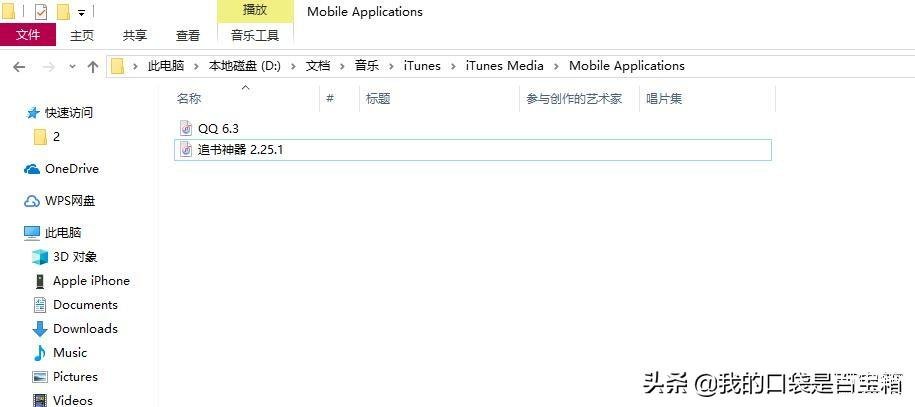Open Apple iPhone device

[x=91, y=281]
